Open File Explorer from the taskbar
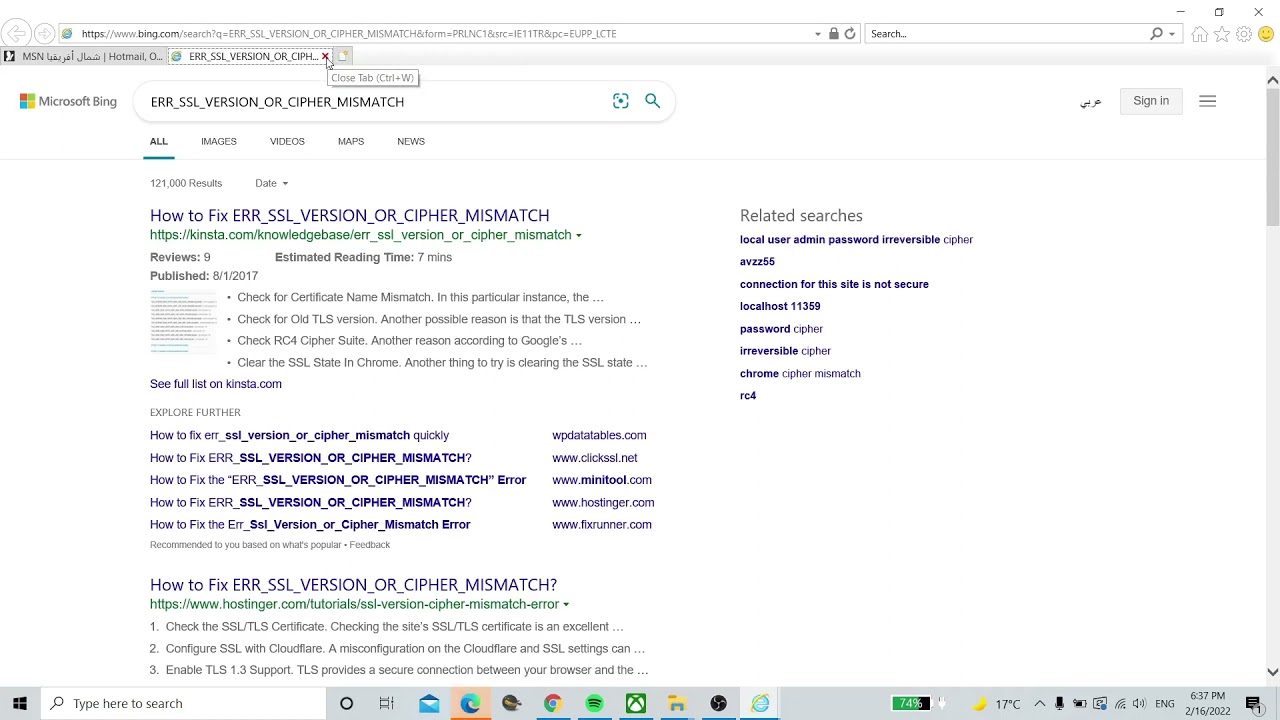 (677, 703)
